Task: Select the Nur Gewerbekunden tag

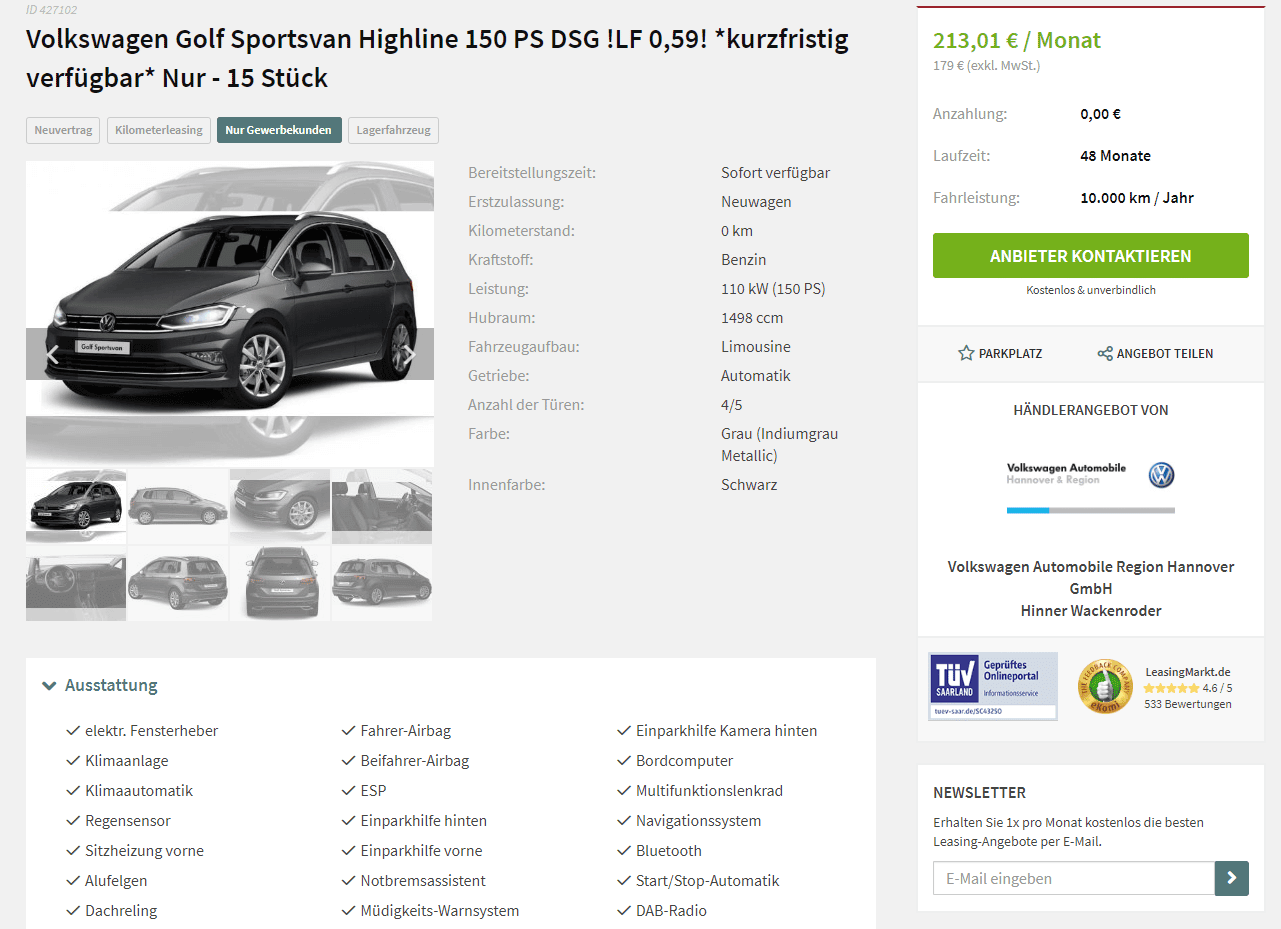Action: [x=279, y=130]
